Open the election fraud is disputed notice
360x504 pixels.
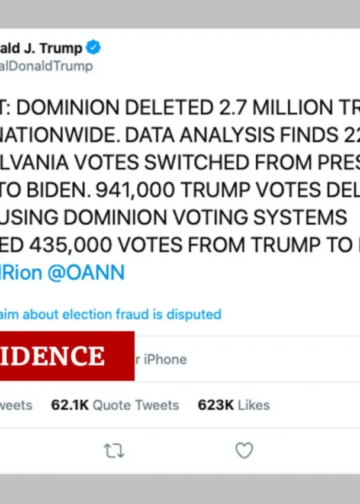(x=111, y=314)
